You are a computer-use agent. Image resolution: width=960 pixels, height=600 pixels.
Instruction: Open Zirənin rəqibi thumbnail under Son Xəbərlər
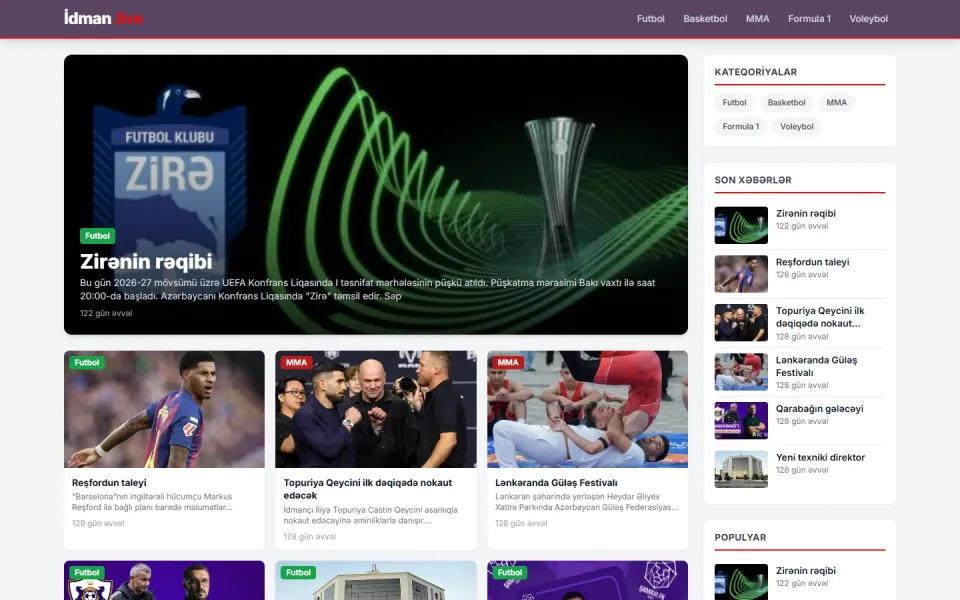[741, 225]
